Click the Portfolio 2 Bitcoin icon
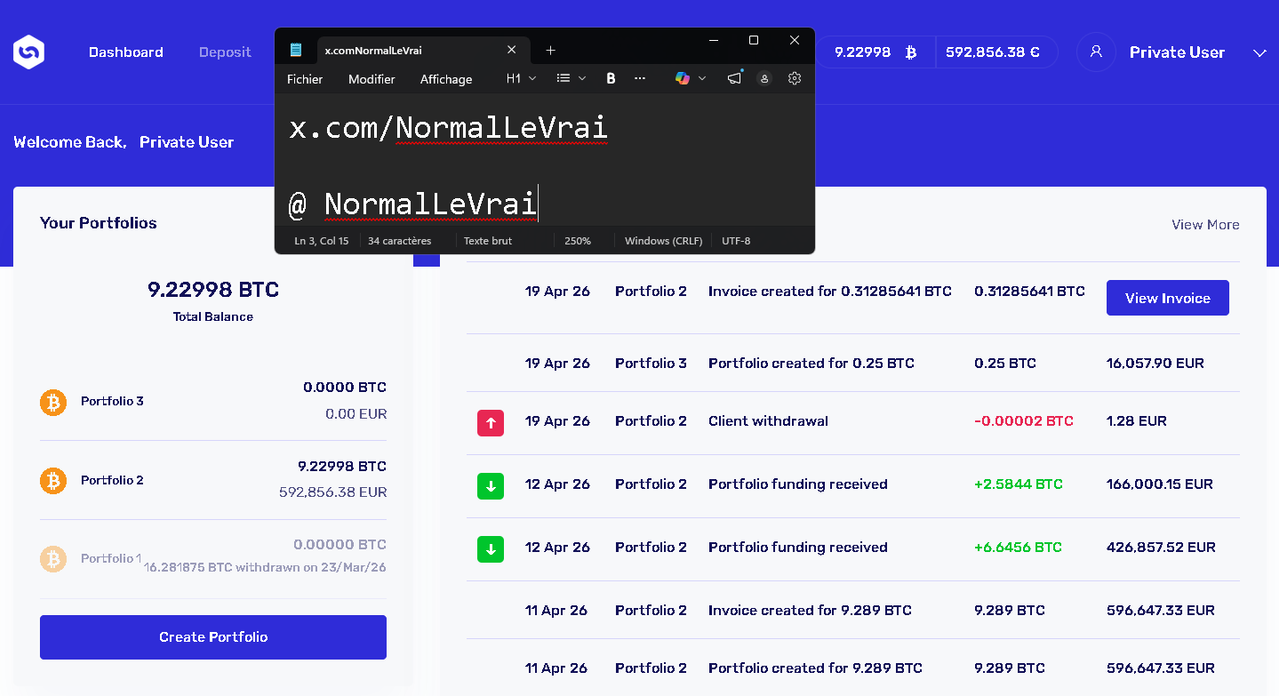Screen dimensions: 1279x696 click(53, 481)
